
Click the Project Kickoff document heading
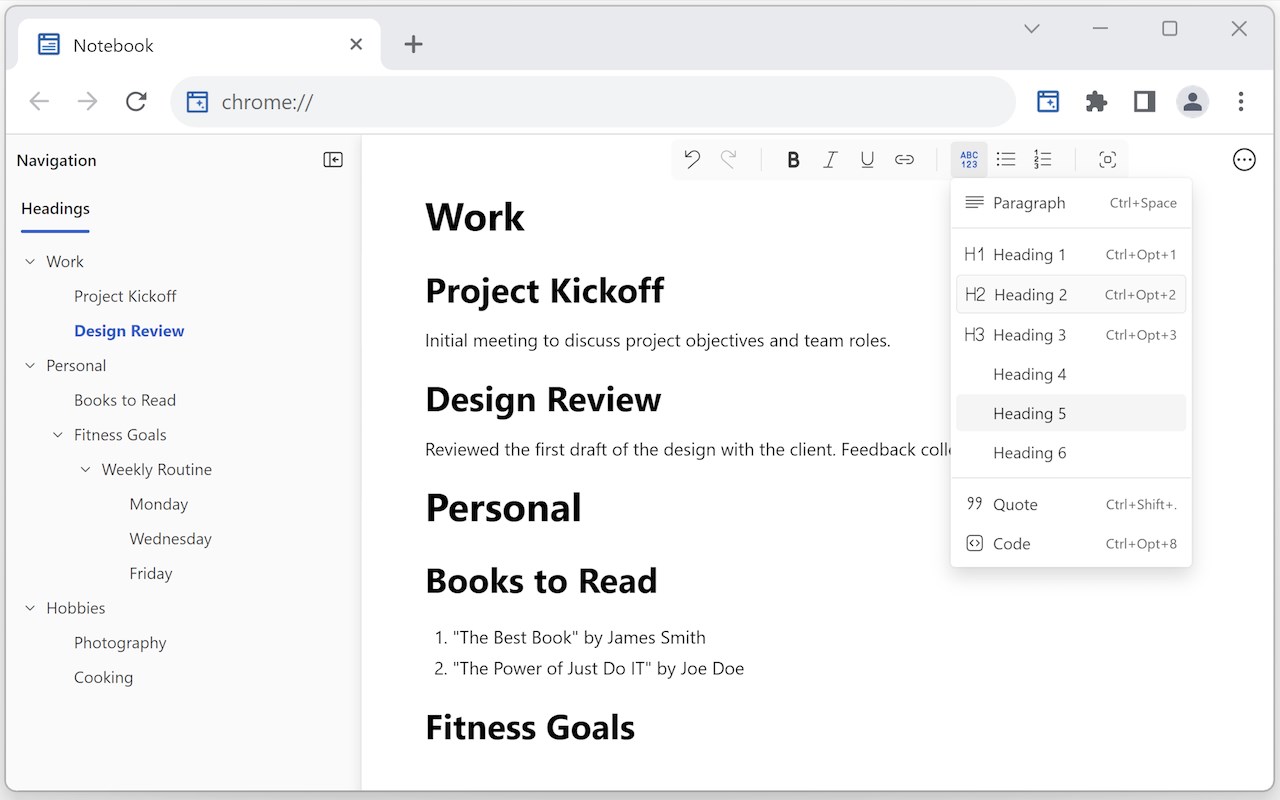pyautogui.click(x=545, y=291)
